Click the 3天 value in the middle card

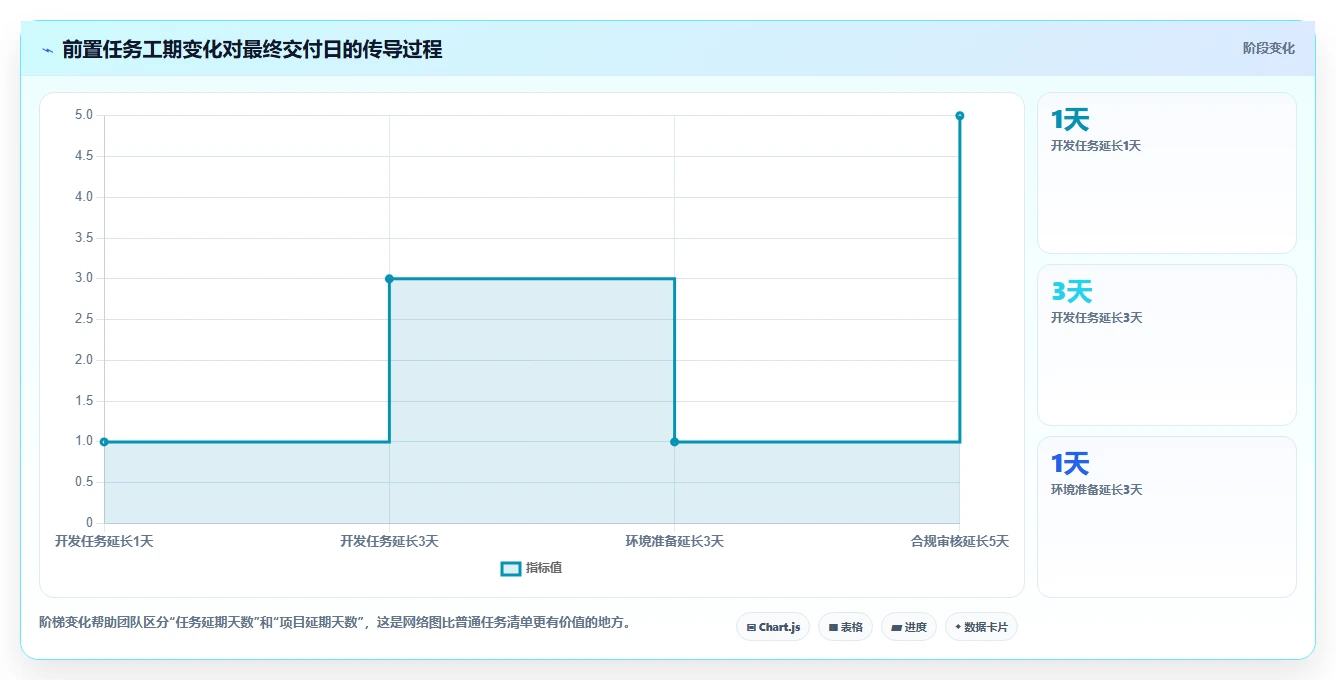1071,292
